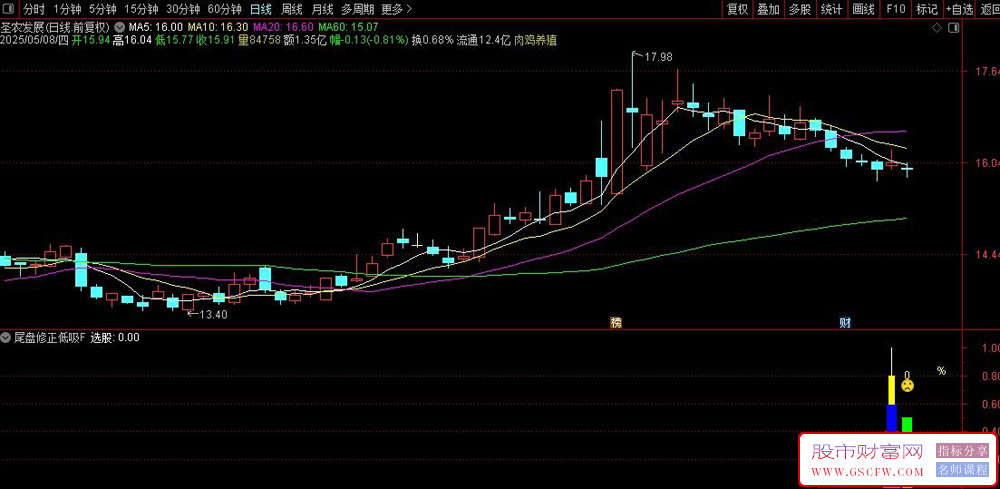The height and width of the screenshot is (489, 1000).
Task: Switch to 月线 monthly chart
Action: [322, 9]
